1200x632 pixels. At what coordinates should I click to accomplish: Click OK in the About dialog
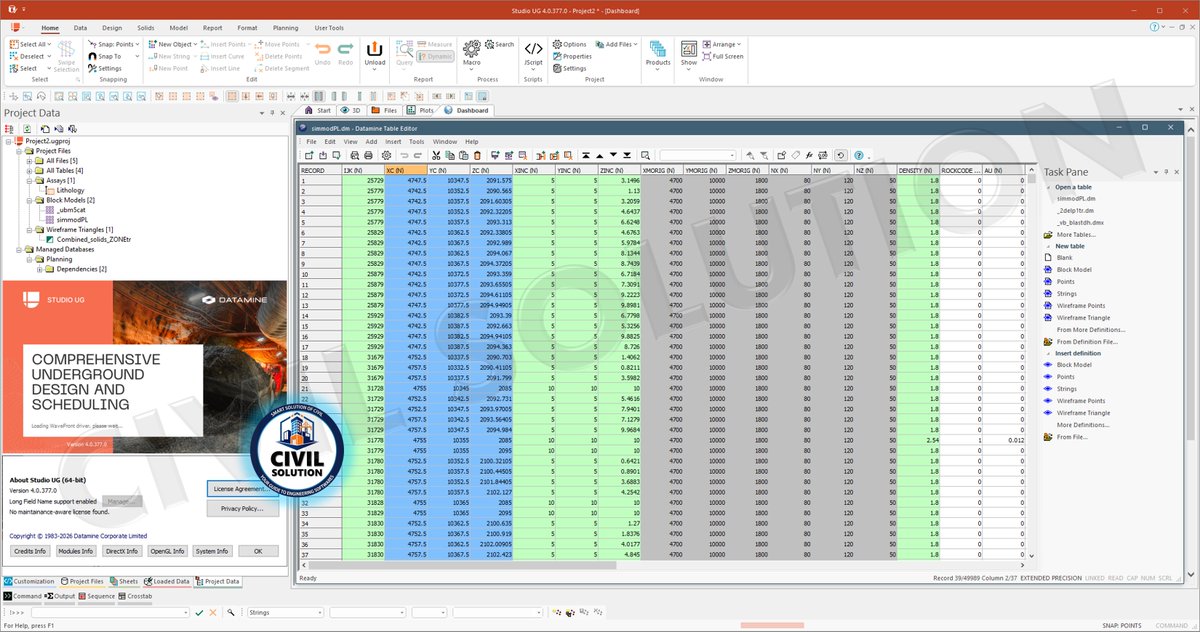click(x=258, y=551)
